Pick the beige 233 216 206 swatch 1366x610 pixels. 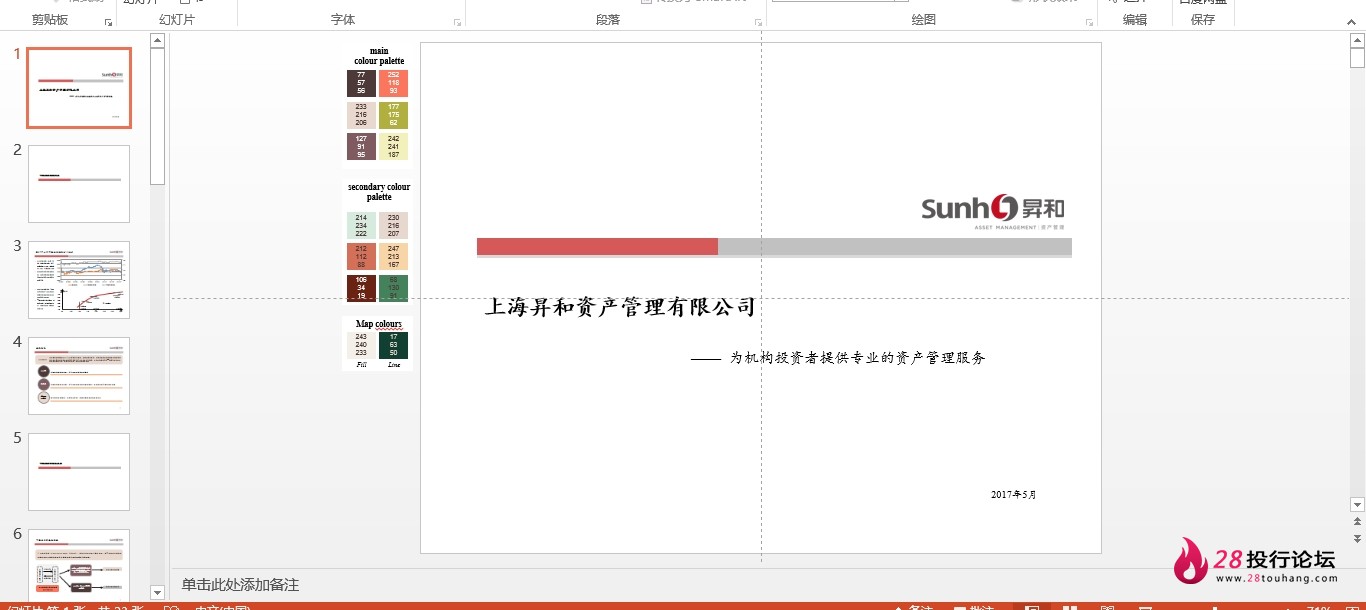point(361,115)
